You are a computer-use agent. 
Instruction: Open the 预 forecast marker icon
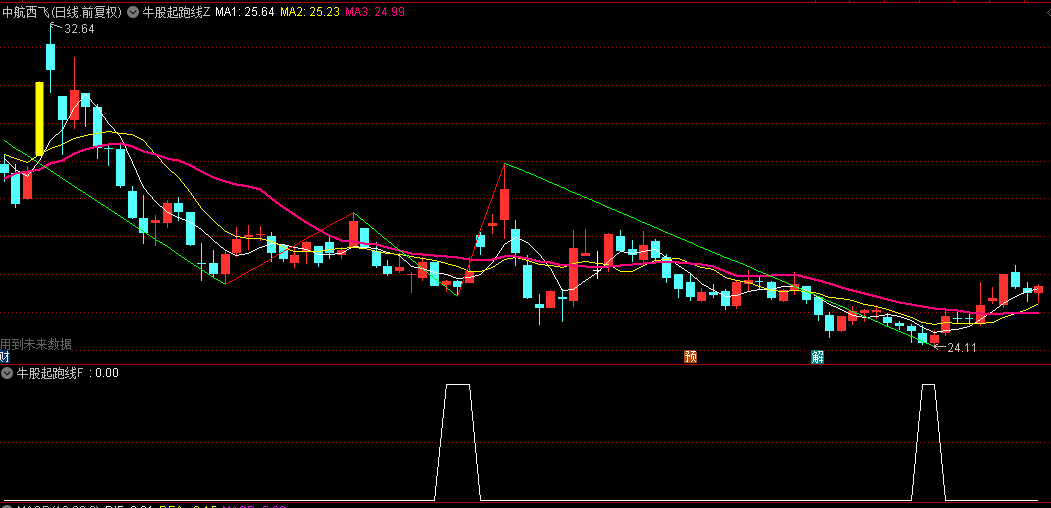690,357
